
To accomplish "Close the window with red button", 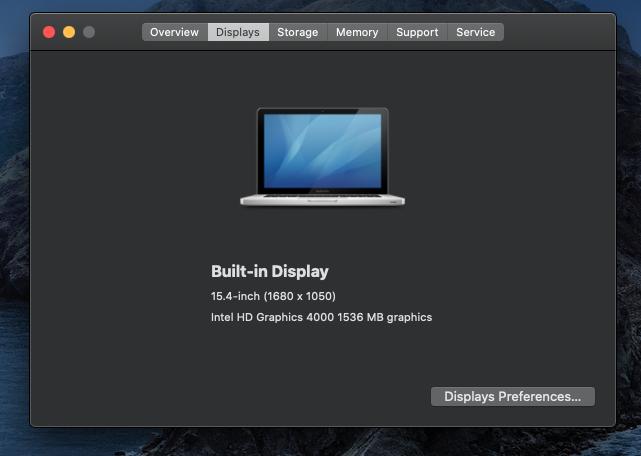I will 49,32.
